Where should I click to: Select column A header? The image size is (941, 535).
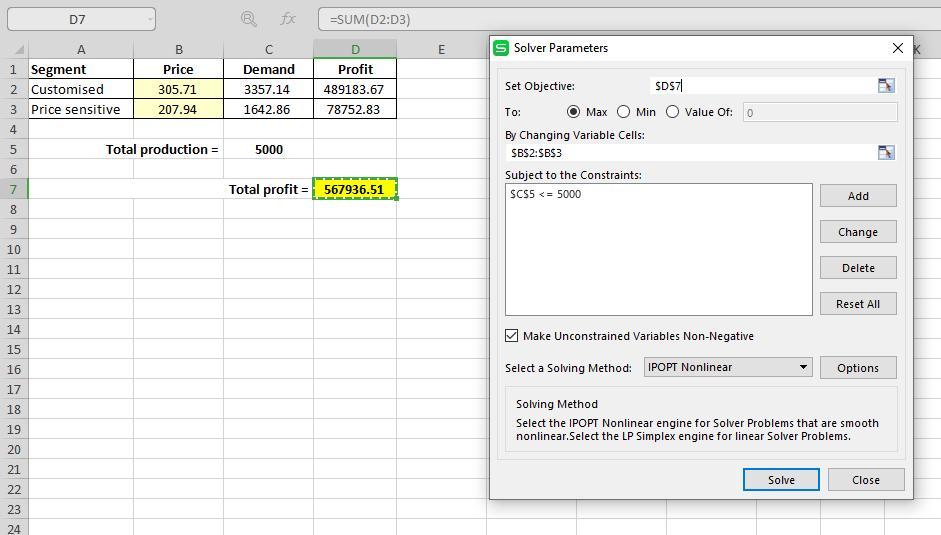(81, 49)
